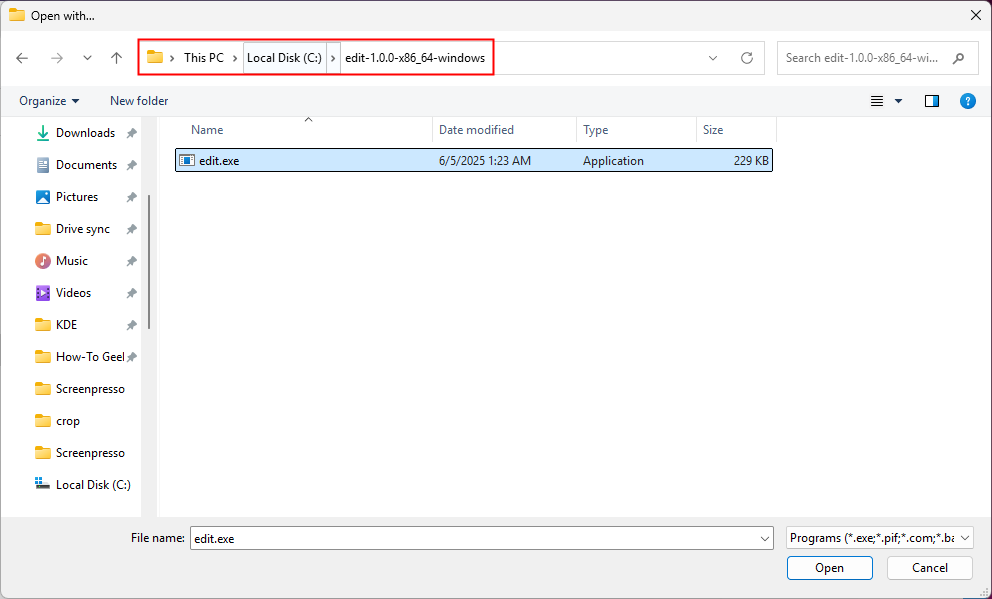Select Local Disk (C:) breadcrumb segment

[284, 58]
